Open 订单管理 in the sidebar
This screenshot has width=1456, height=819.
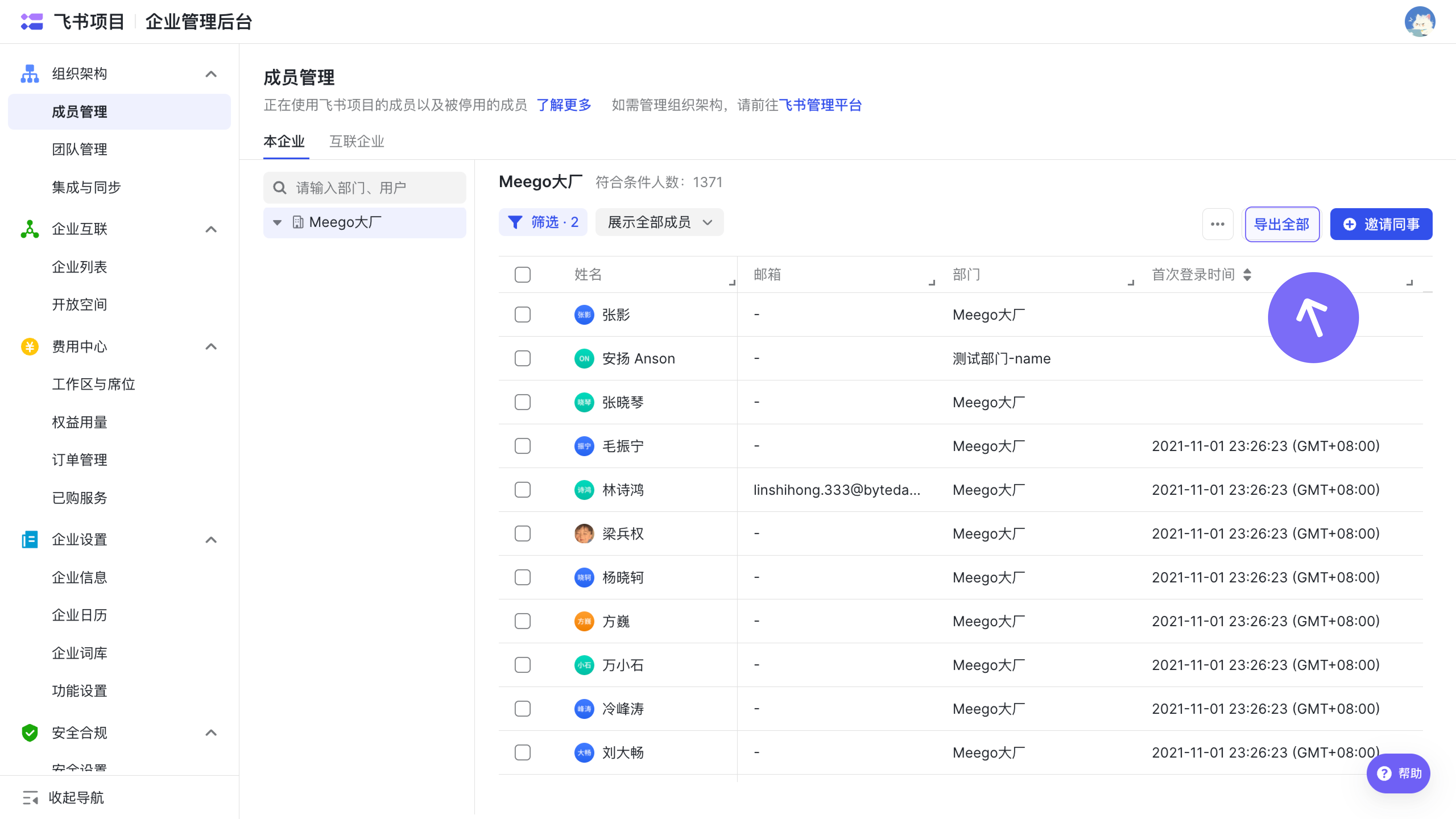click(x=80, y=460)
